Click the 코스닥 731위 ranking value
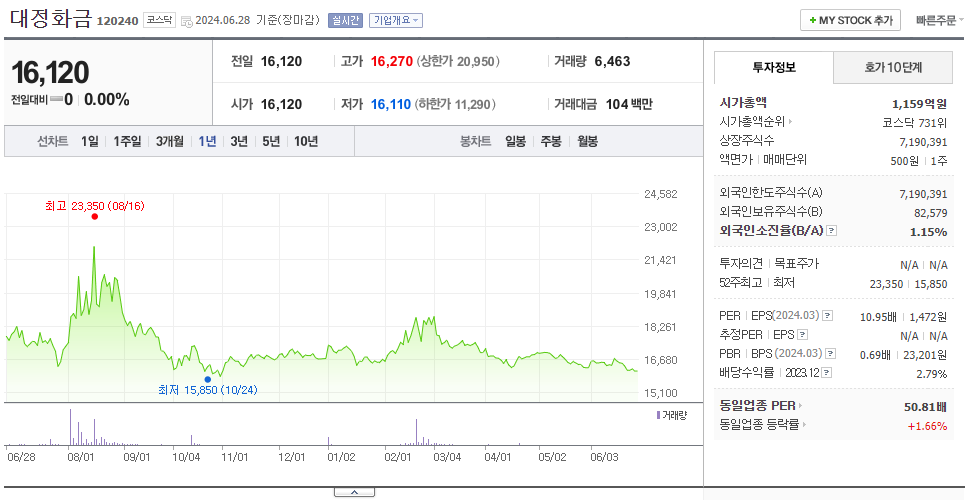 point(915,122)
